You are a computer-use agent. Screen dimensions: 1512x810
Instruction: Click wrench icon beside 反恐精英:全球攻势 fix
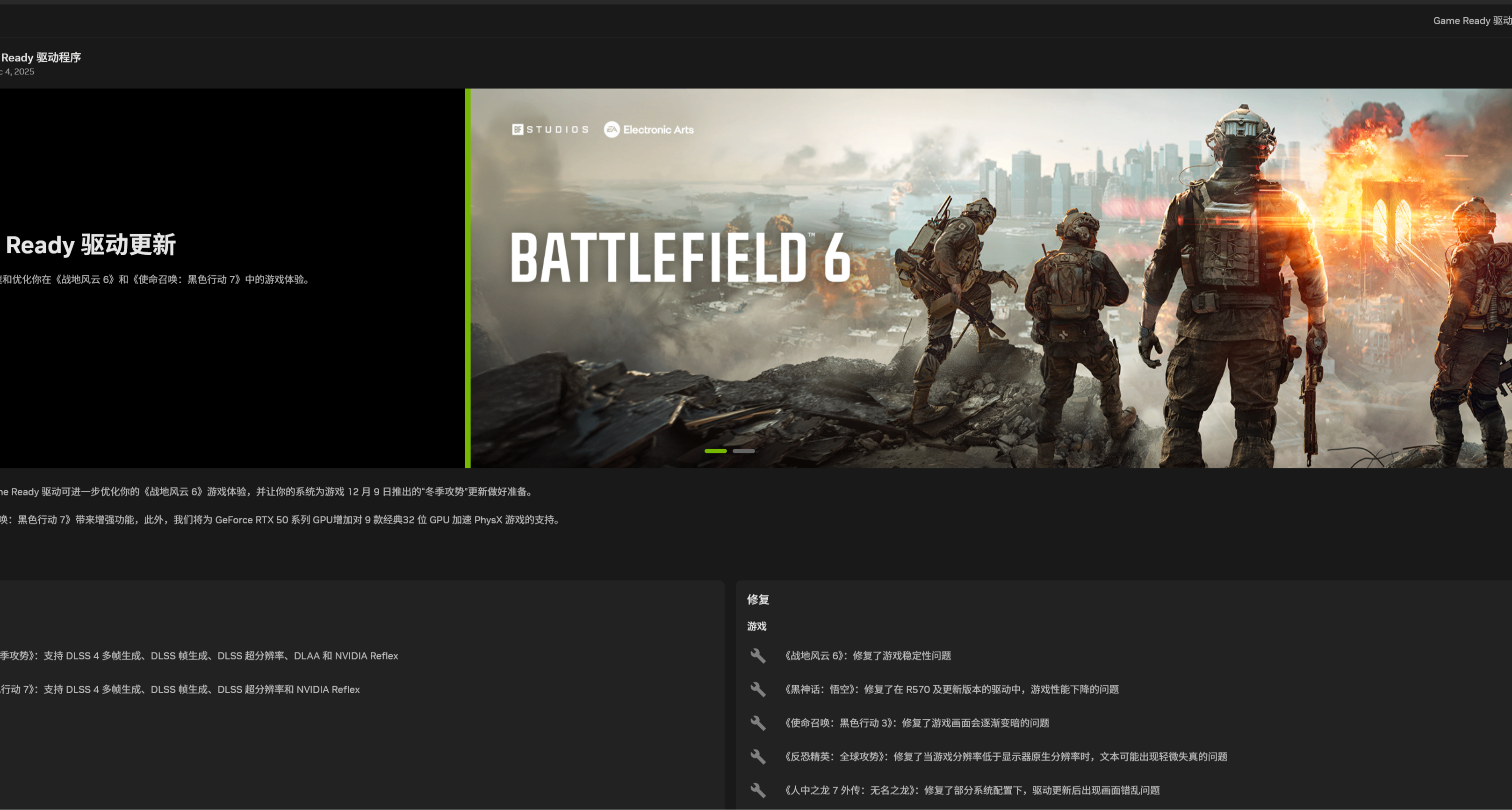[x=758, y=757]
